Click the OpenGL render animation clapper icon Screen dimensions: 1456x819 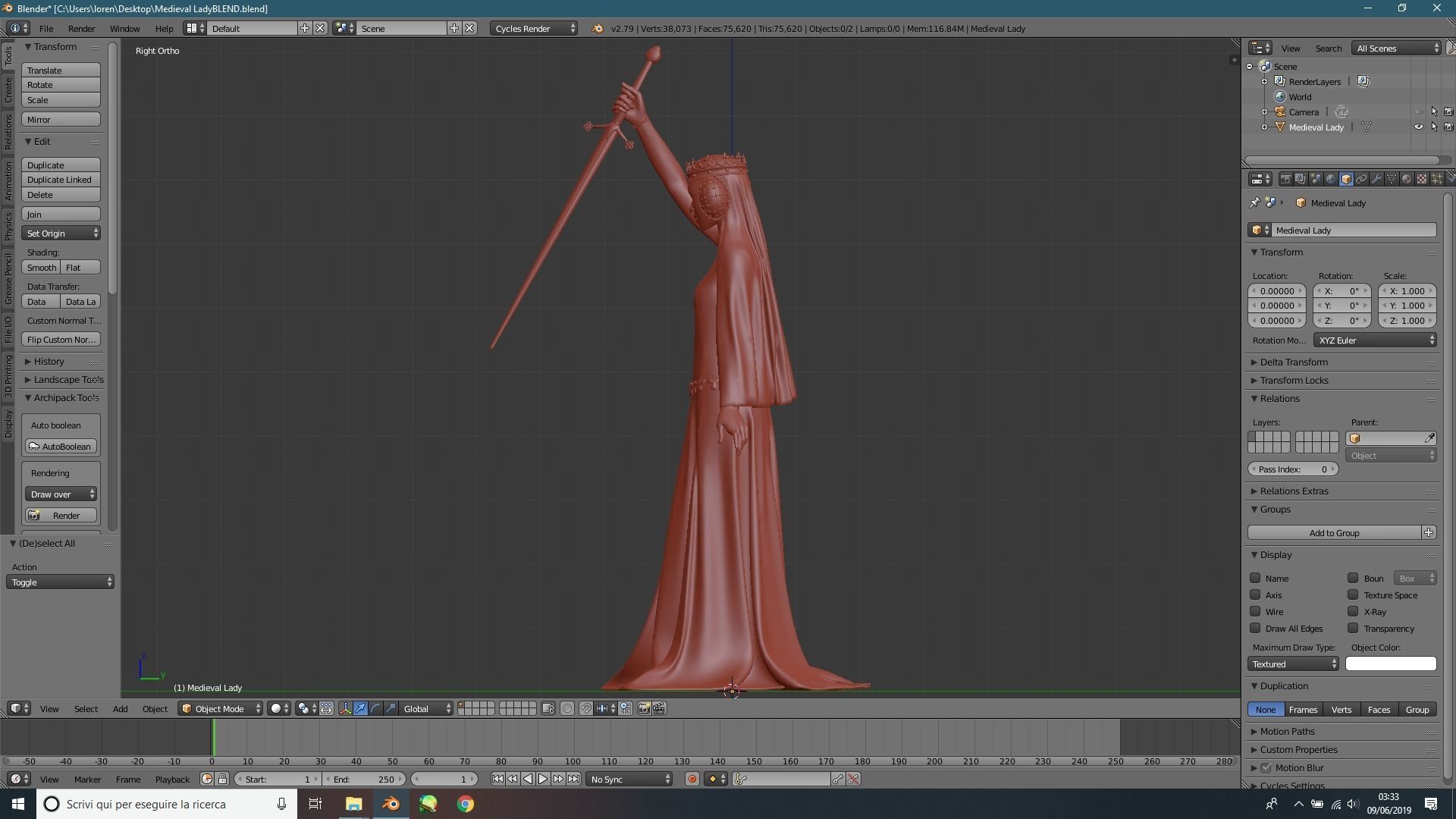click(x=659, y=708)
